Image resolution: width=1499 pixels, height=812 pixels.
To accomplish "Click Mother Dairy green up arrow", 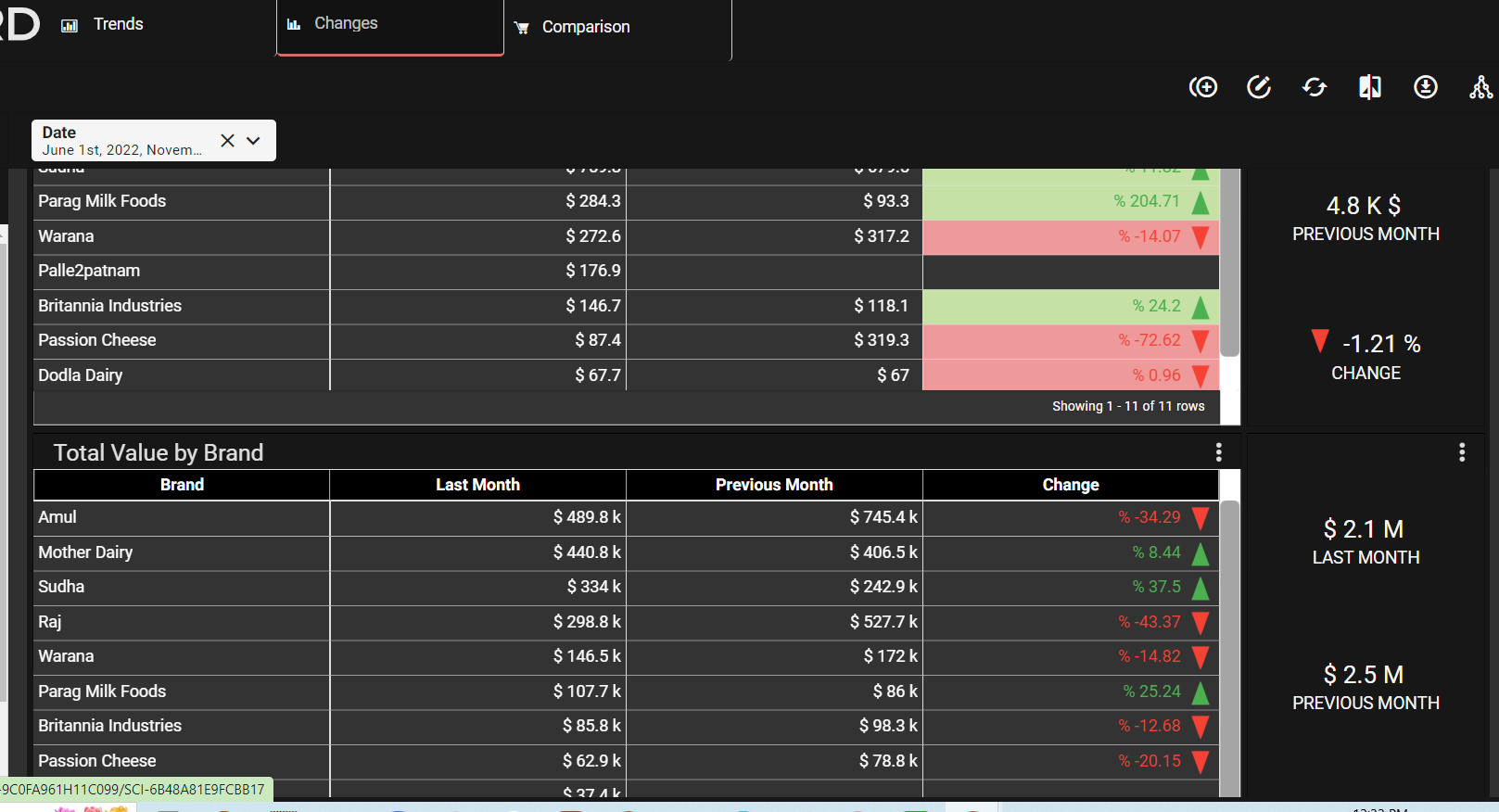I will [x=1200, y=553].
